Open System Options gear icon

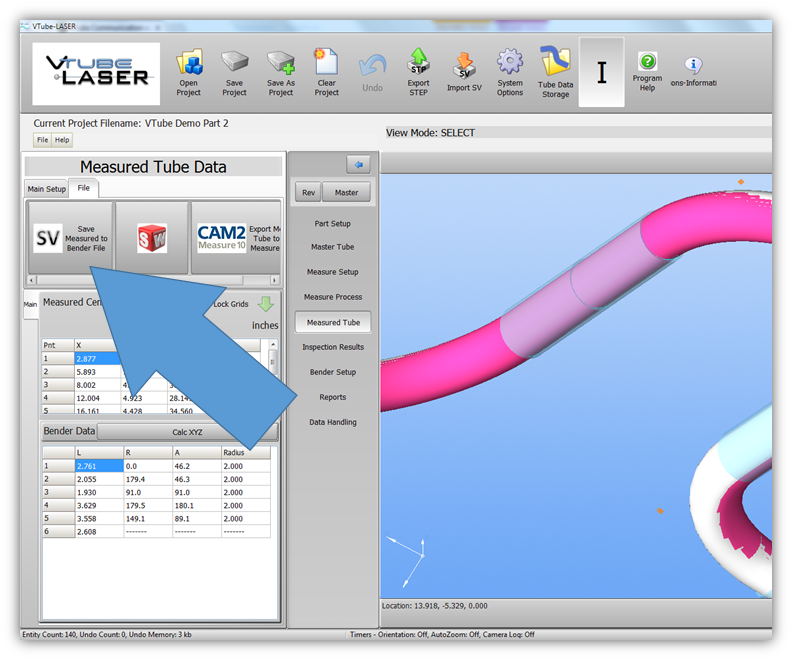tap(510, 64)
